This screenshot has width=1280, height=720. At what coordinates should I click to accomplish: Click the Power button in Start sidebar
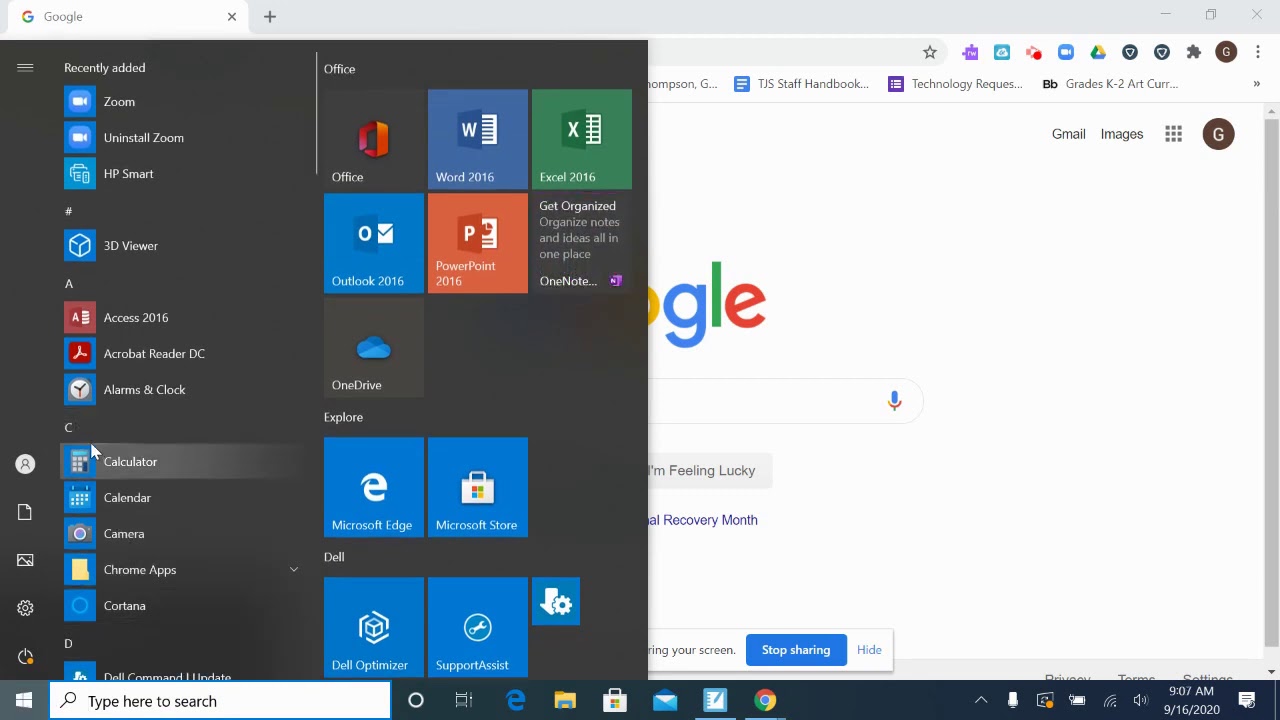tap(25, 656)
